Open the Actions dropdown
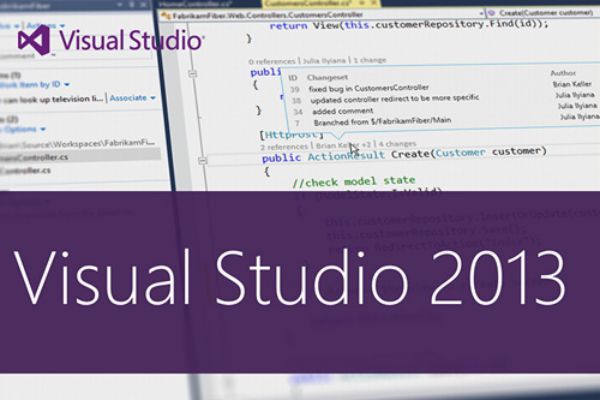The height and width of the screenshot is (400, 600). pyautogui.click(x=45, y=26)
